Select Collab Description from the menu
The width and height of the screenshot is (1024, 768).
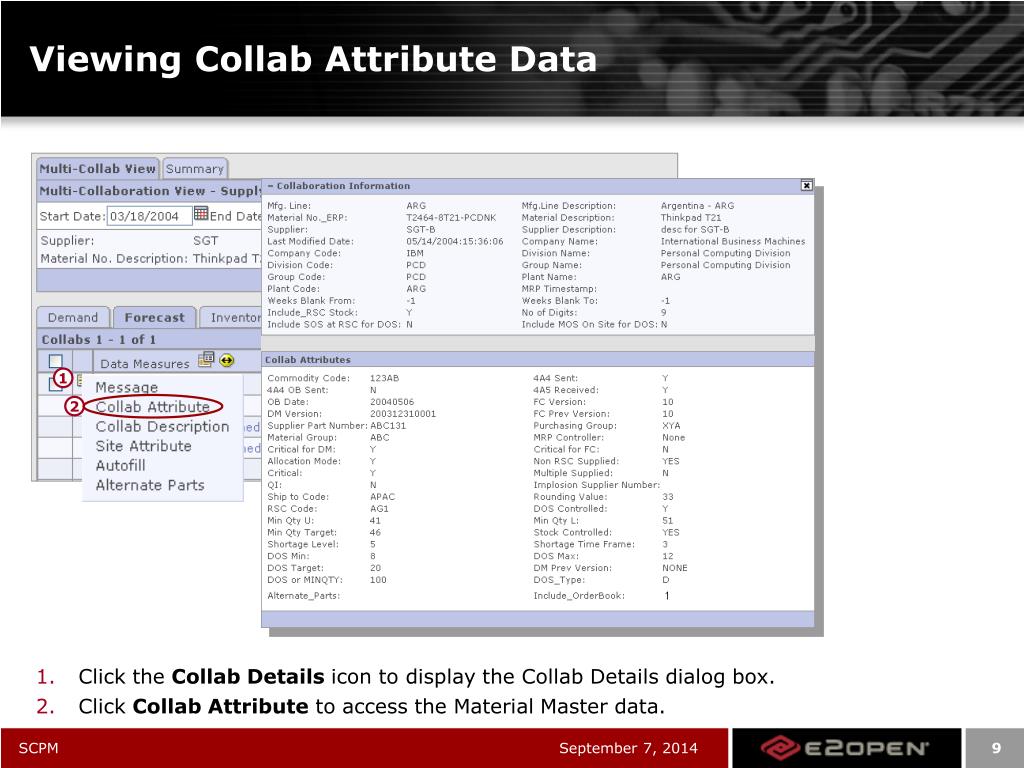pos(163,426)
